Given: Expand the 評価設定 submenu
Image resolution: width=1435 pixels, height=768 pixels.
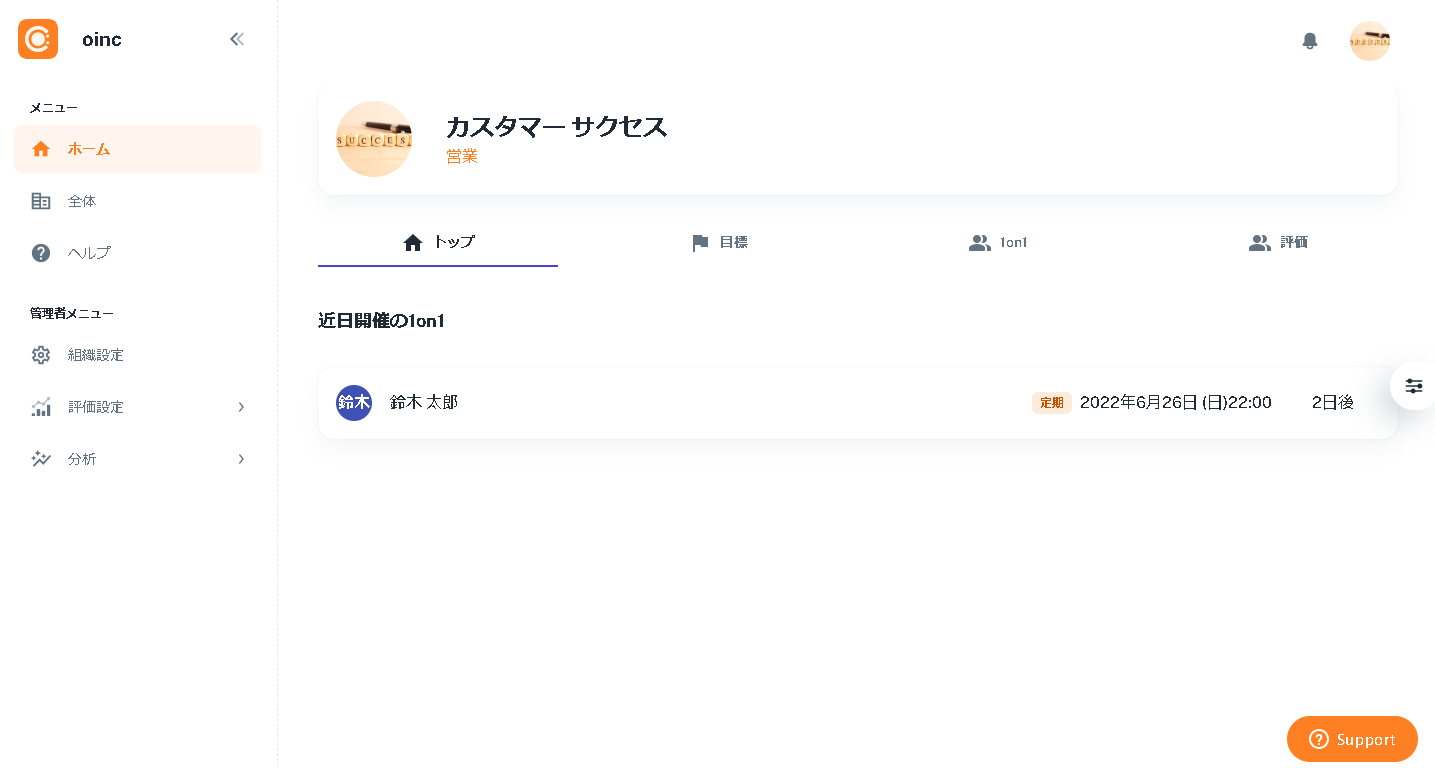Looking at the screenshot, I should [x=240, y=407].
